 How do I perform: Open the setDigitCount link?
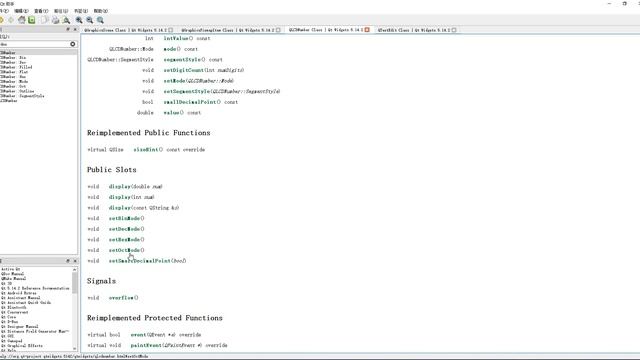184,70
